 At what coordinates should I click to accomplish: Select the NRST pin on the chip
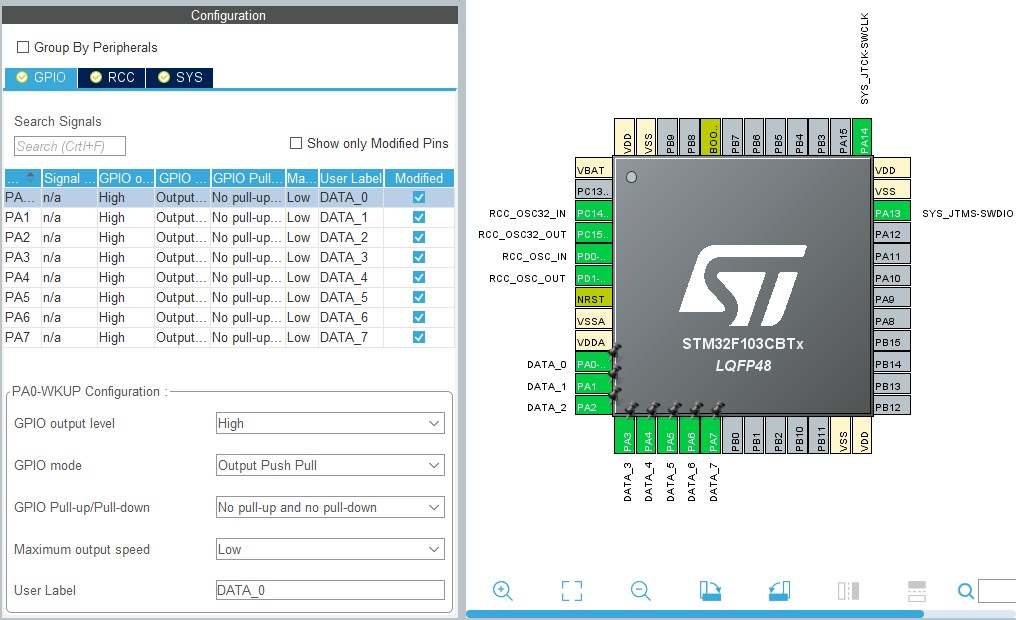coord(594,299)
